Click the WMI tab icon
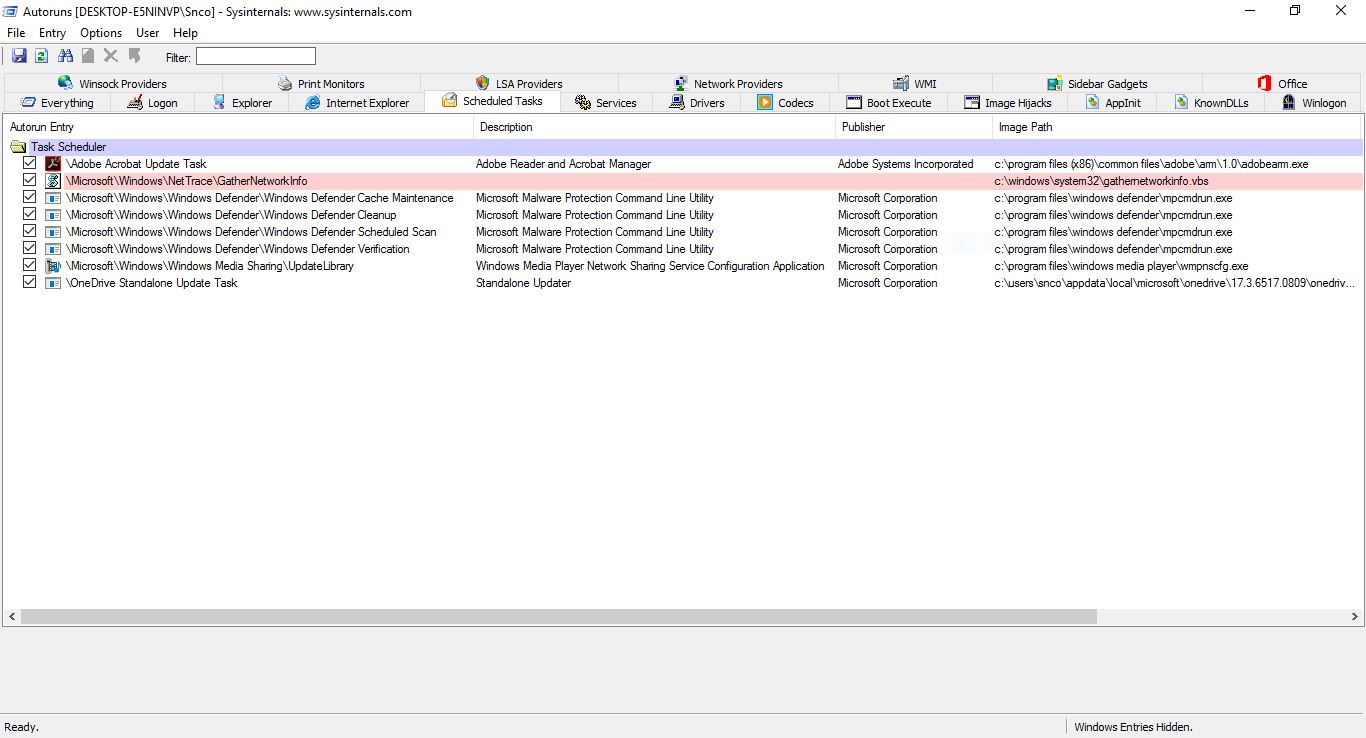Image resolution: width=1366 pixels, height=738 pixels. pos(901,83)
